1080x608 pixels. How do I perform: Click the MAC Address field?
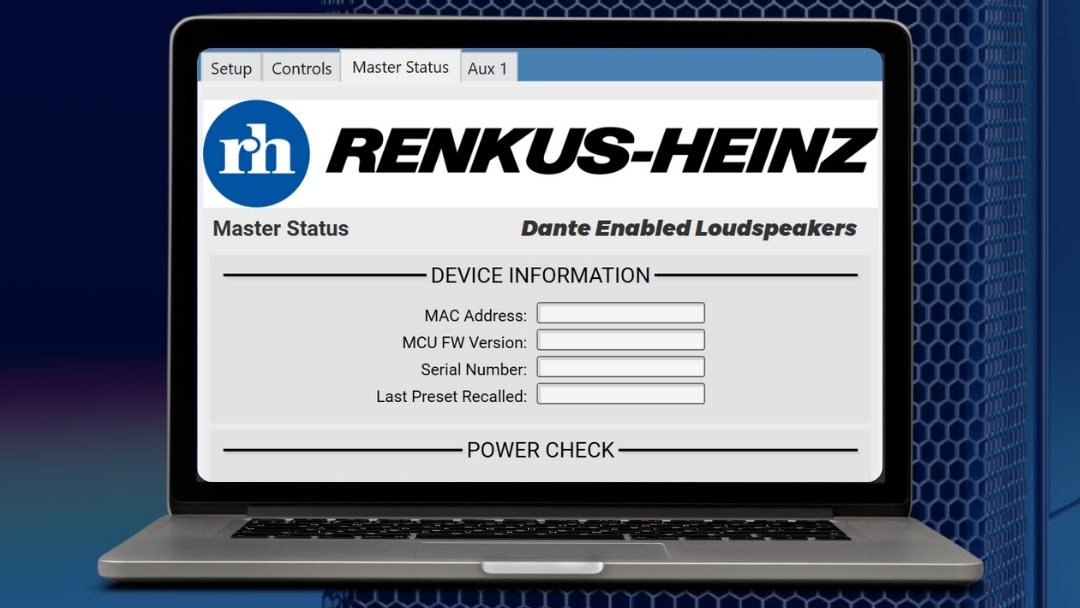pos(621,313)
